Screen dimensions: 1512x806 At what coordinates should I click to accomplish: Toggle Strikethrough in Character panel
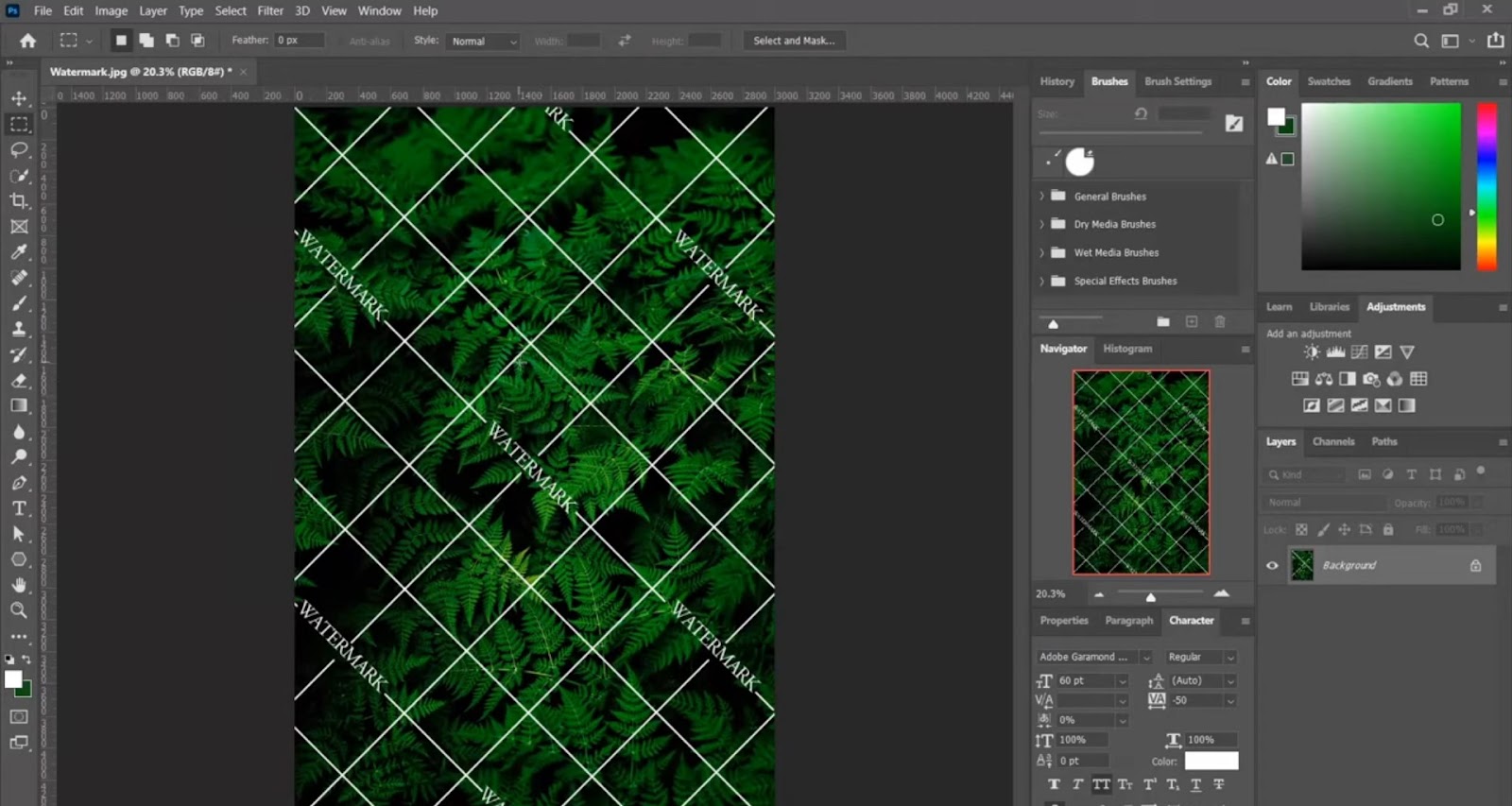[x=1219, y=784]
